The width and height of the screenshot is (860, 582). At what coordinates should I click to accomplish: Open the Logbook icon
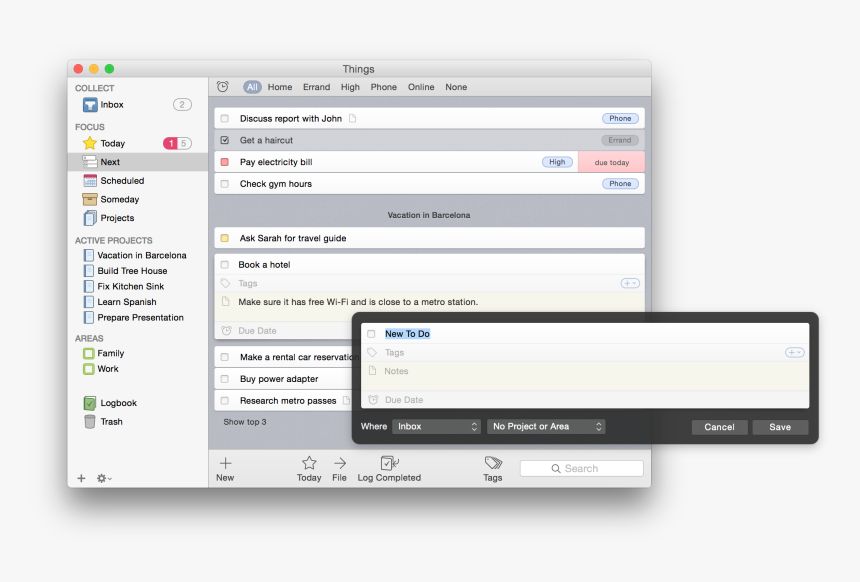tap(90, 403)
